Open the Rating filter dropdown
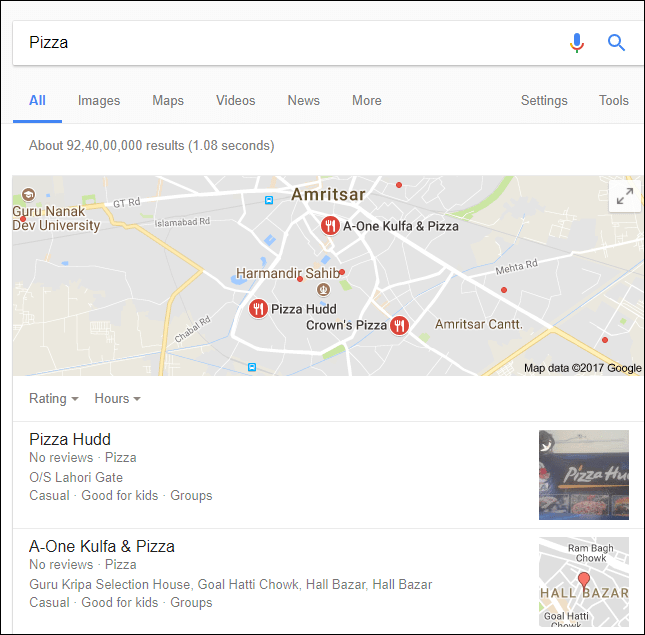The width and height of the screenshot is (645, 635). 54,399
